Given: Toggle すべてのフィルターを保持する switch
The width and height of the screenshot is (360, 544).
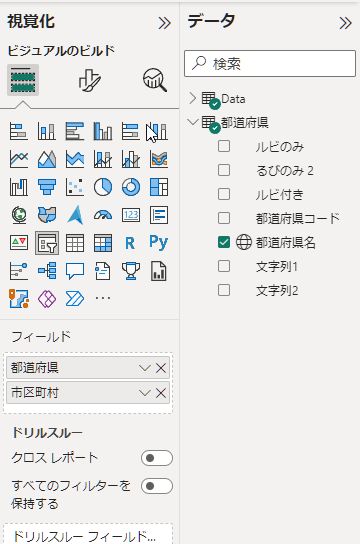Looking at the screenshot, I should point(157,486).
